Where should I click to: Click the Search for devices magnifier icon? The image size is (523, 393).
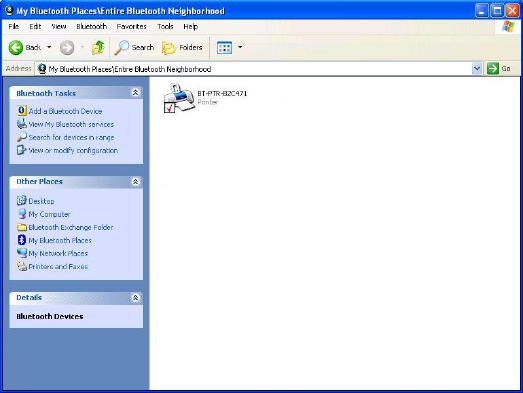tap(22, 137)
